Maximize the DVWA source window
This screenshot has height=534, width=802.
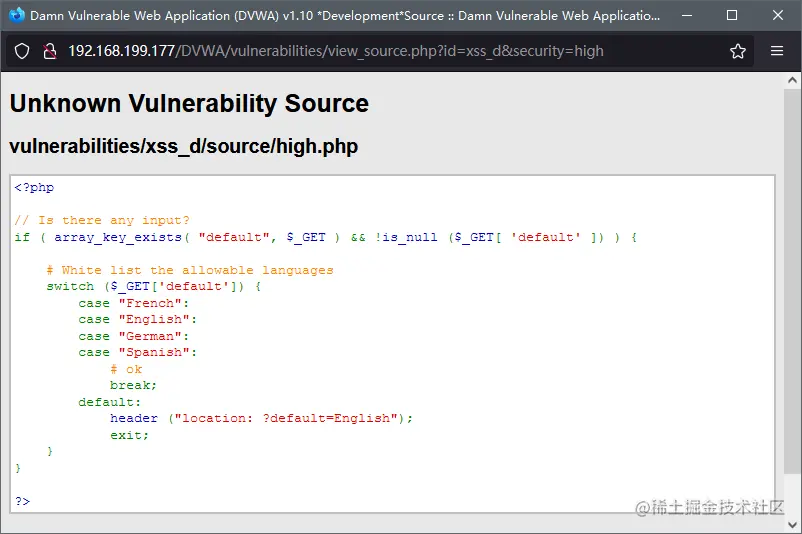pos(732,15)
